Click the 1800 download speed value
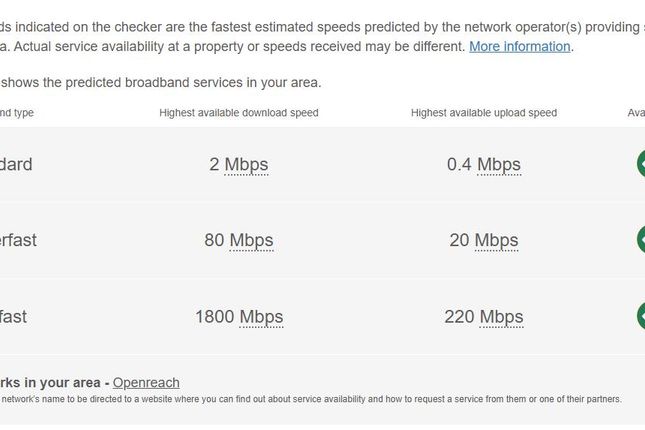Viewport: 645px width, 430px height. (215, 317)
